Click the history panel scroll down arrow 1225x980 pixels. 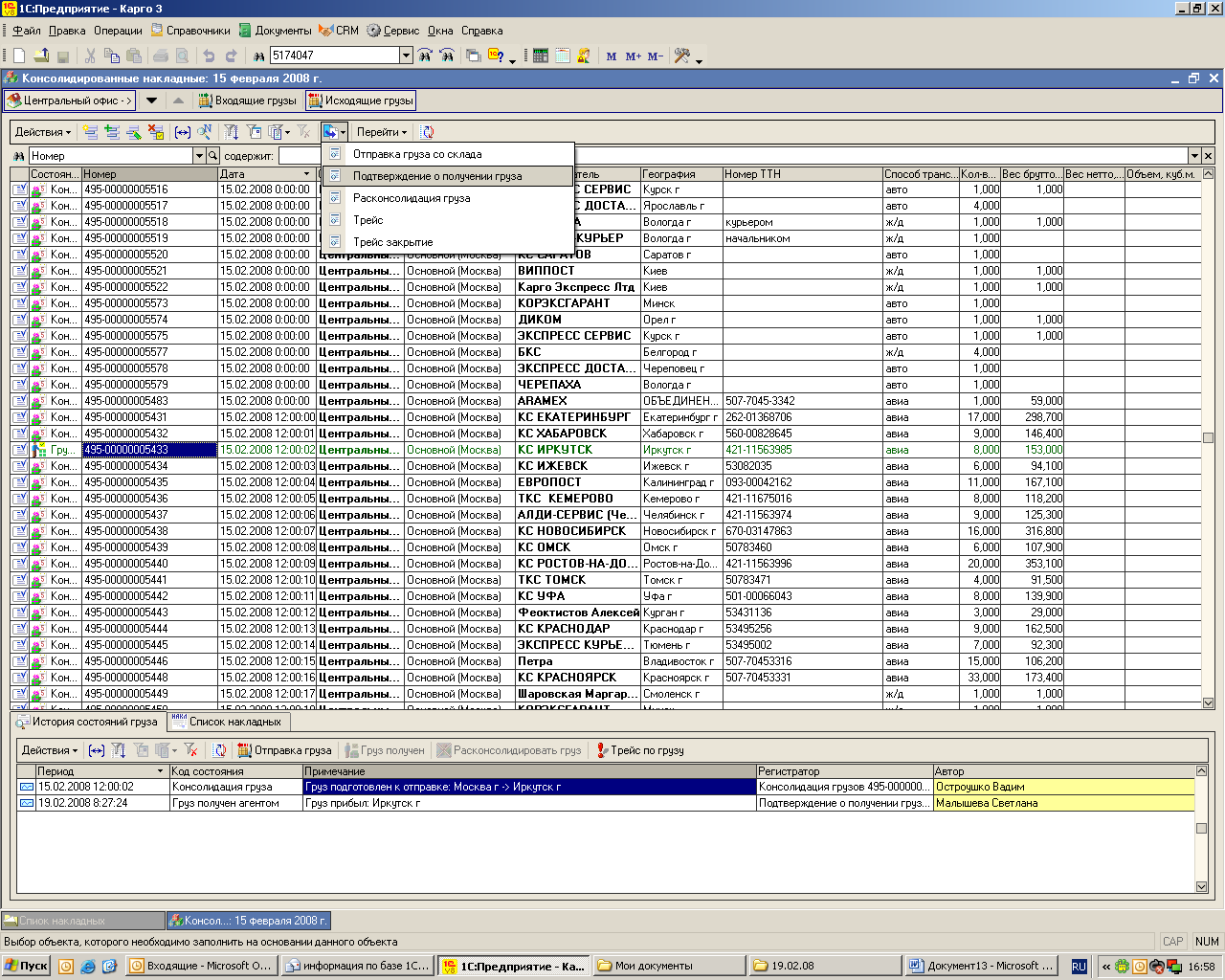(1202, 886)
